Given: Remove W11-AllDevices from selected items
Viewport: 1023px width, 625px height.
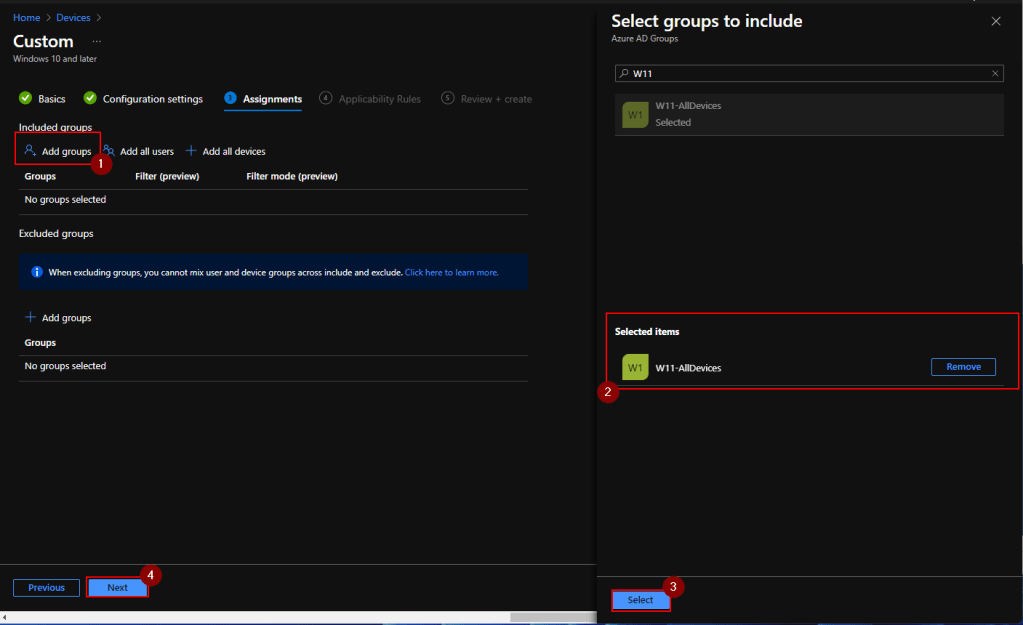Looking at the screenshot, I should pyautogui.click(x=963, y=367).
